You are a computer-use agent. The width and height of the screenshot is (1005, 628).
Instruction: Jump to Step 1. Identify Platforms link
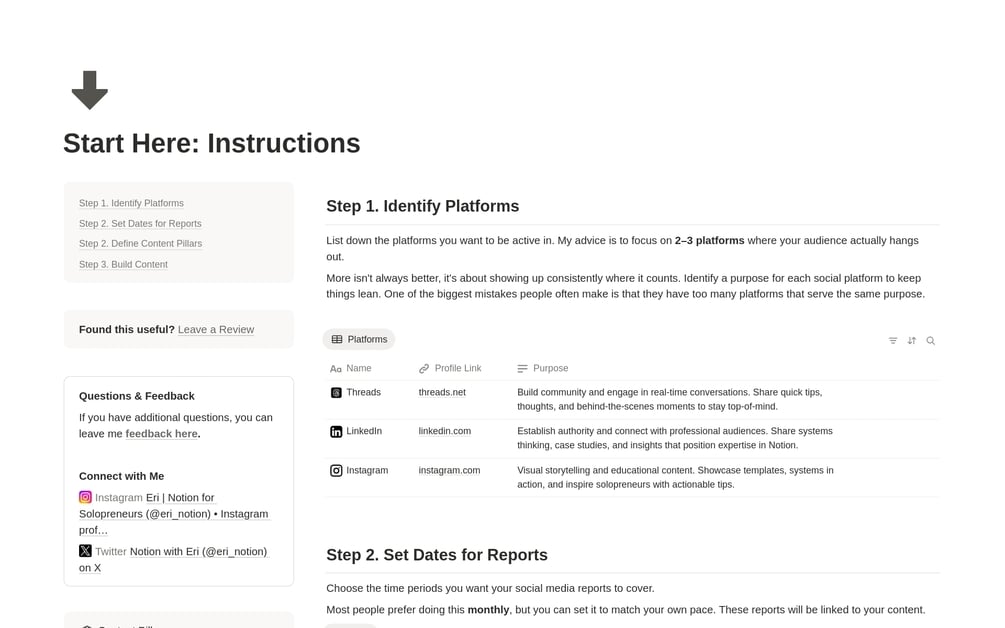[131, 203]
